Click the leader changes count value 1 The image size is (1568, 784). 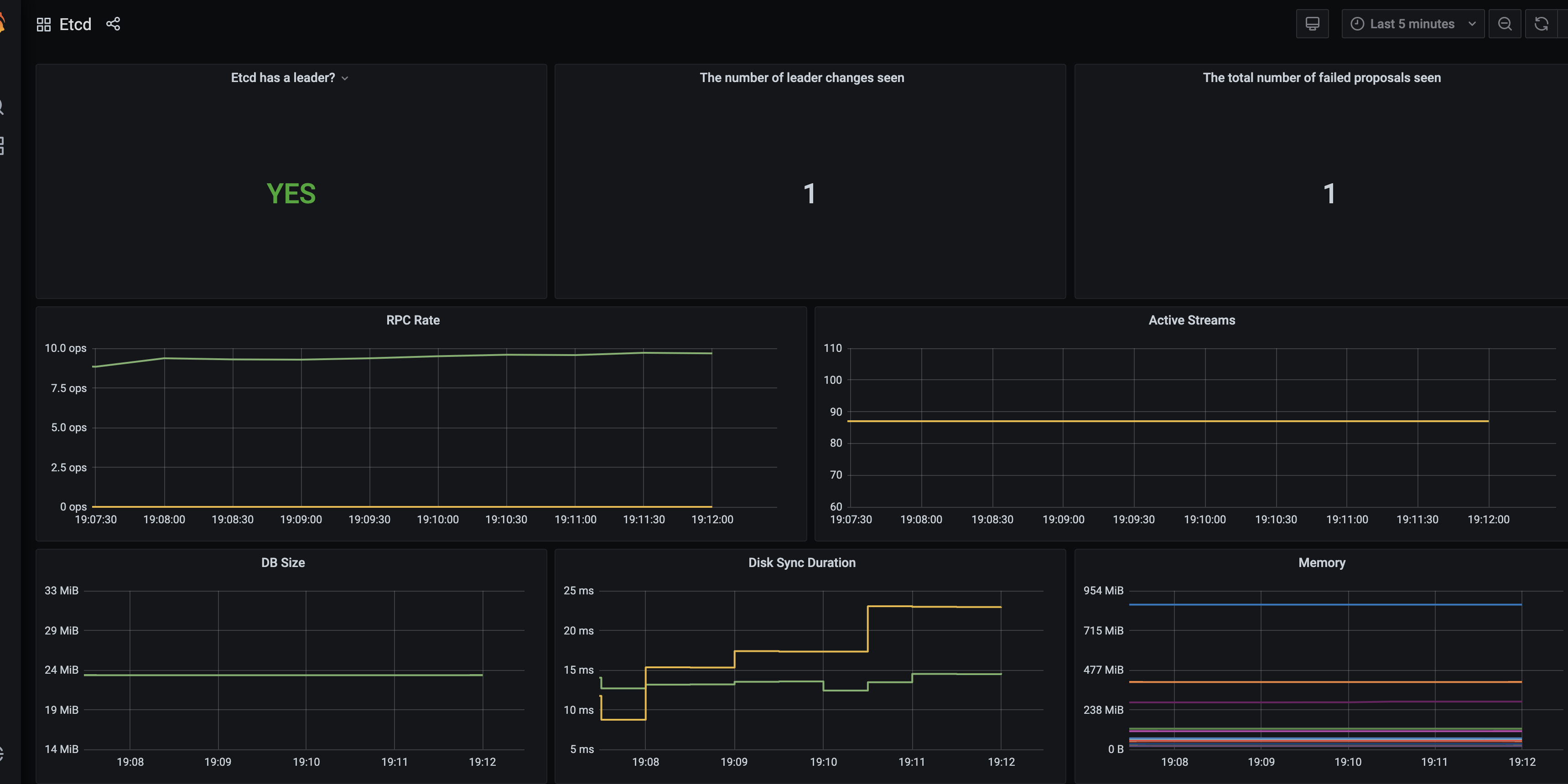click(x=809, y=193)
